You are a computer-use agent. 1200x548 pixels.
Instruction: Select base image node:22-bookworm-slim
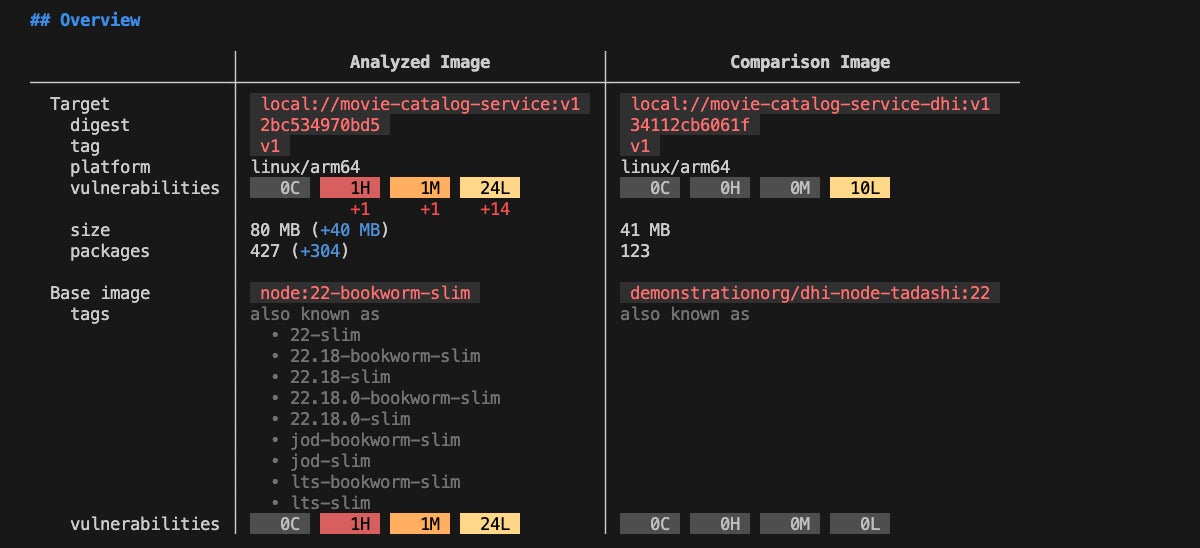click(x=365, y=293)
